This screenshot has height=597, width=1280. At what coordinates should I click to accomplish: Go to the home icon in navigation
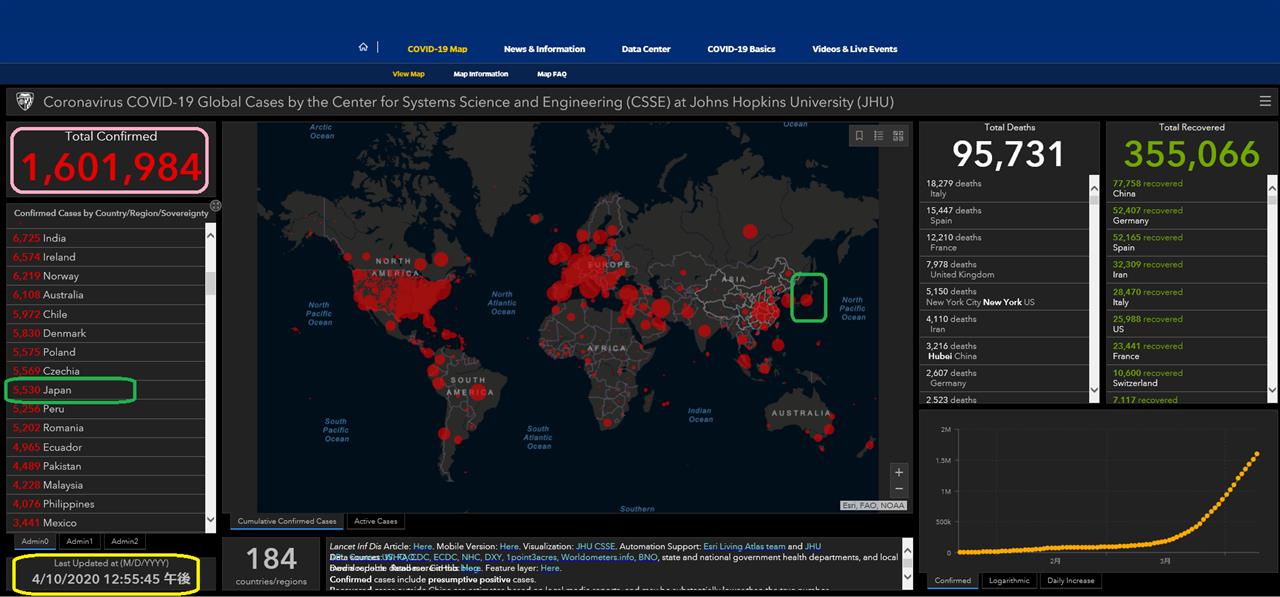[364, 47]
